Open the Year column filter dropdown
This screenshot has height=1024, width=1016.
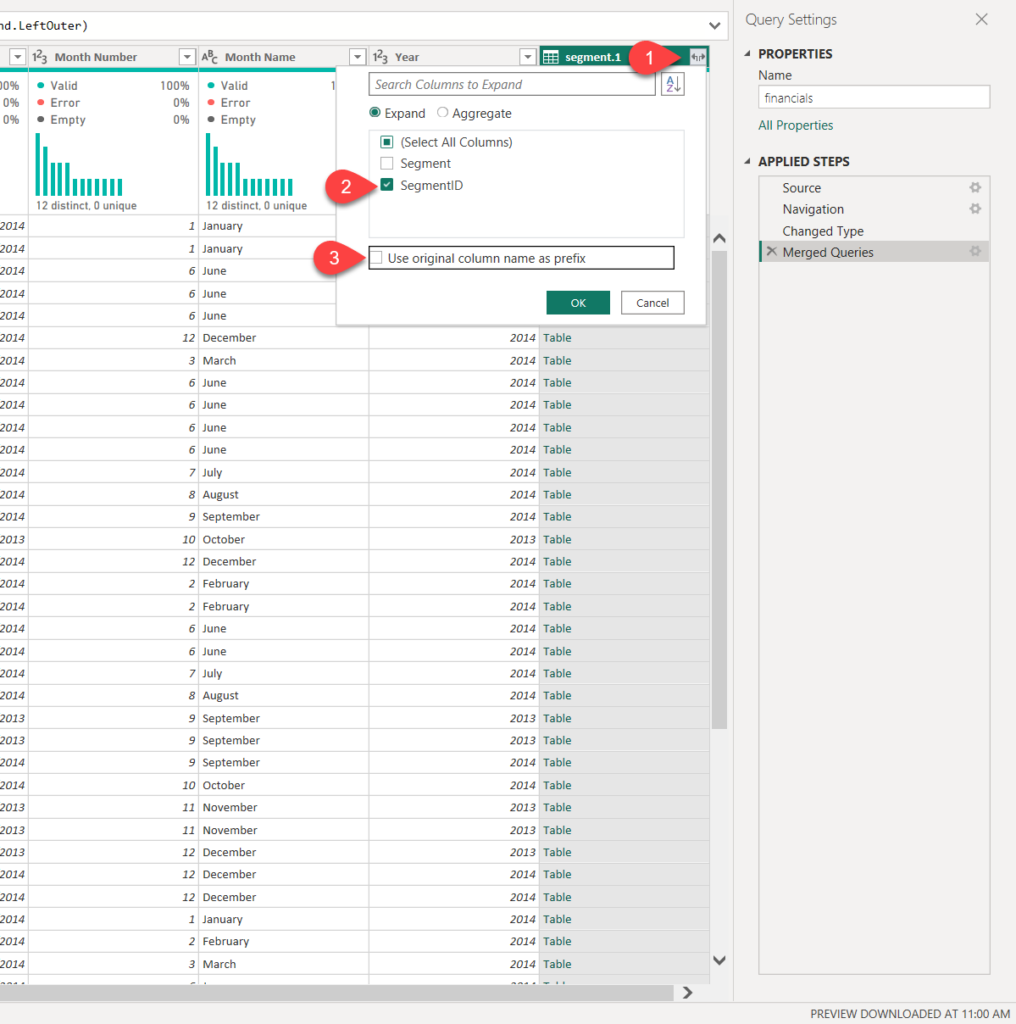(x=528, y=57)
